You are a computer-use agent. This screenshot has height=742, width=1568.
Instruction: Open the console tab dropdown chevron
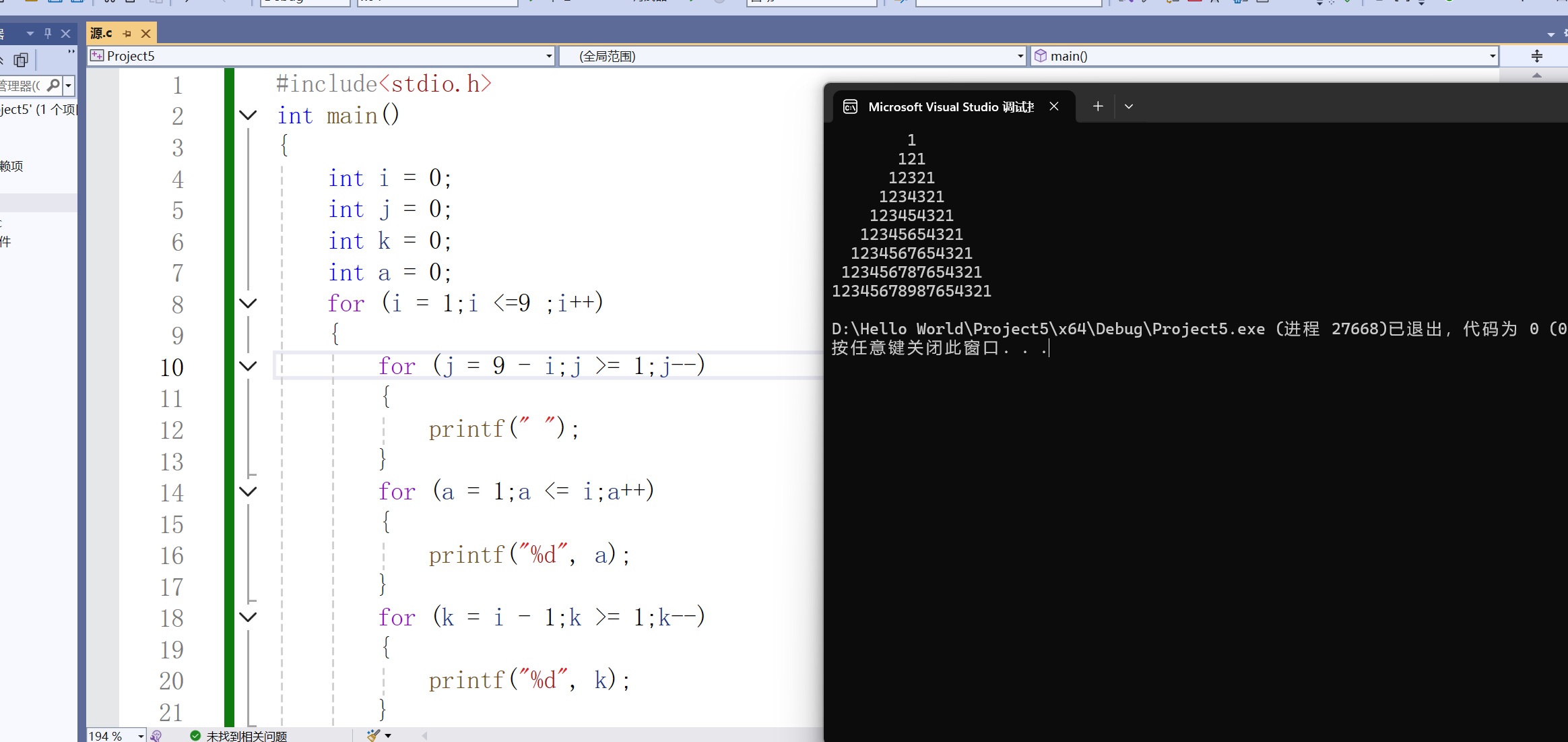(x=1129, y=106)
